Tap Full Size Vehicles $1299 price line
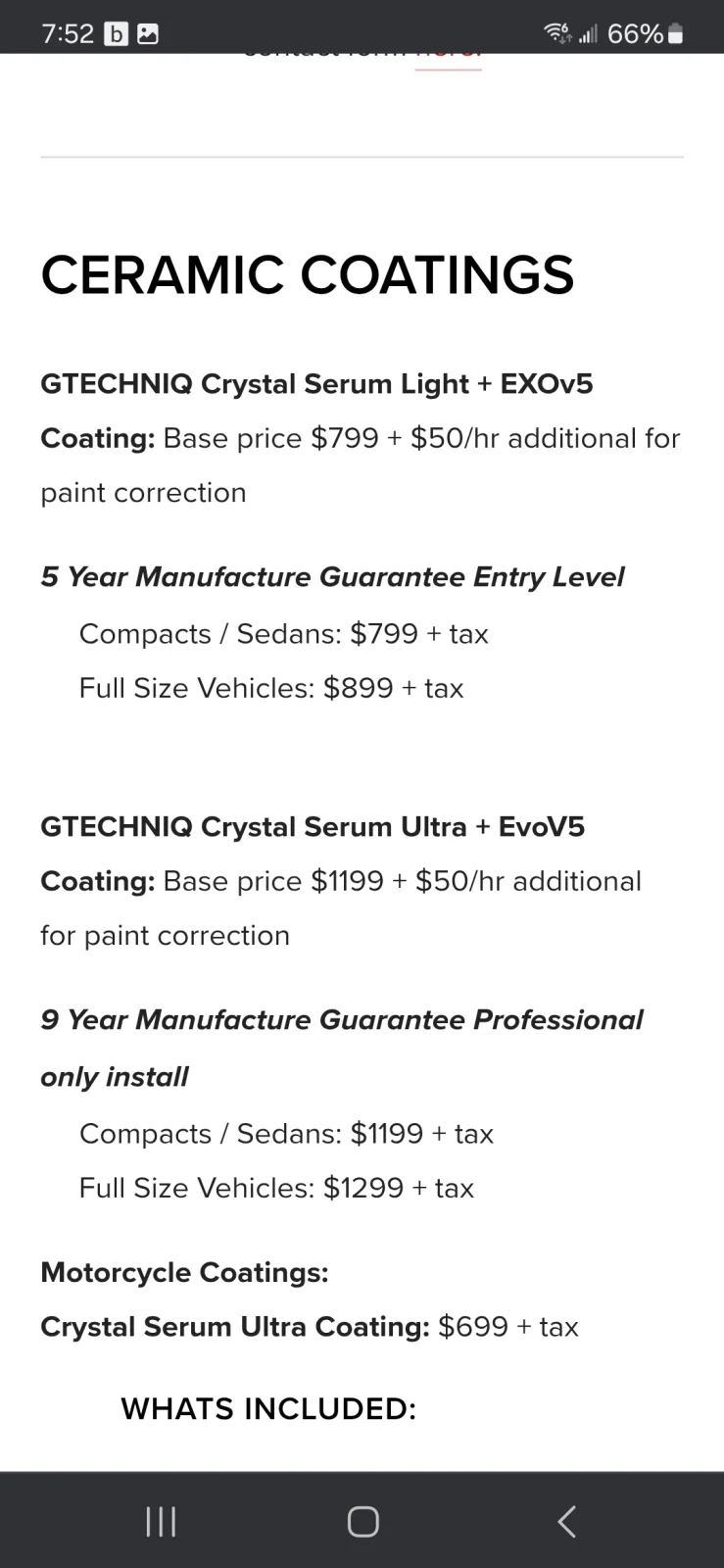The image size is (724, 1568). [276, 1188]
